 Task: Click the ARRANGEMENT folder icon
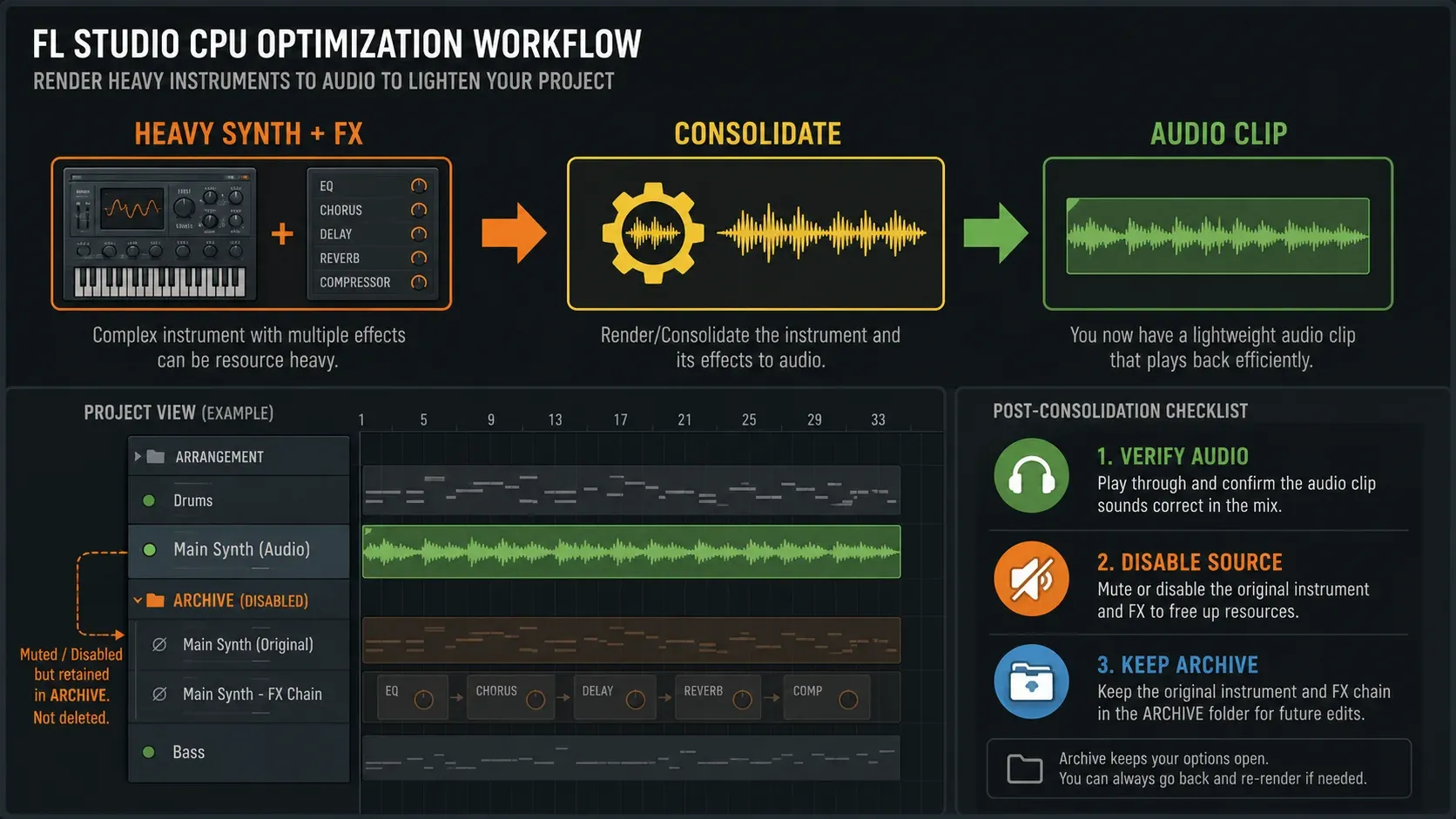tap(156, 456)
